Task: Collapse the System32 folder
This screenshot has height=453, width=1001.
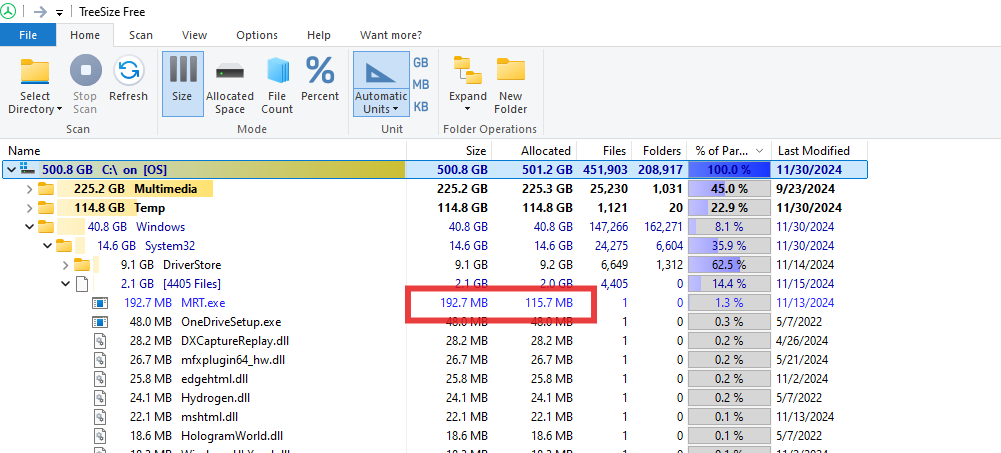Action: click(47, 246)
